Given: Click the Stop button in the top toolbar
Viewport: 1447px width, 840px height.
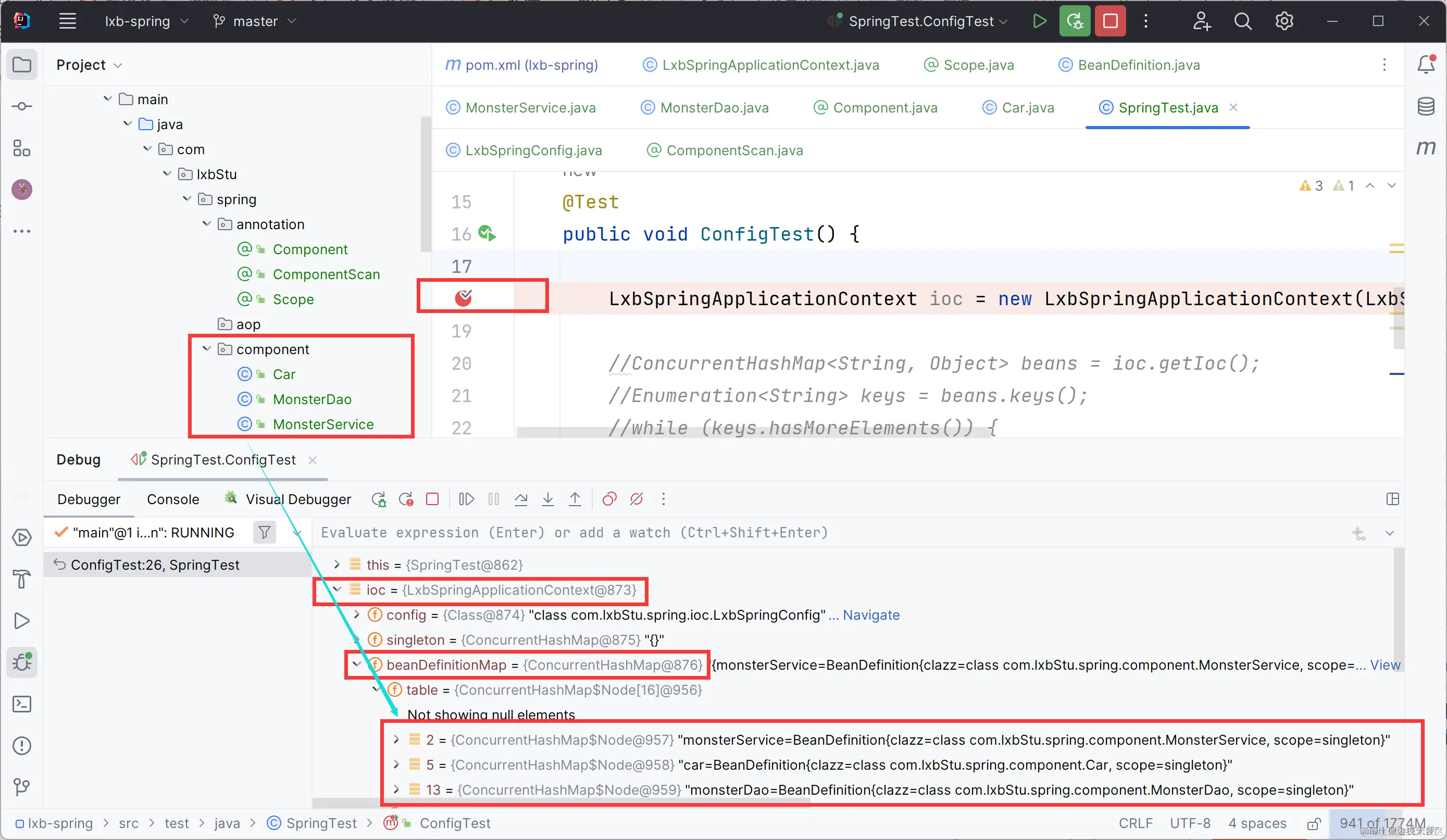Looking at the screenshot, I should pyautogui.click(x=1110, y=21).
